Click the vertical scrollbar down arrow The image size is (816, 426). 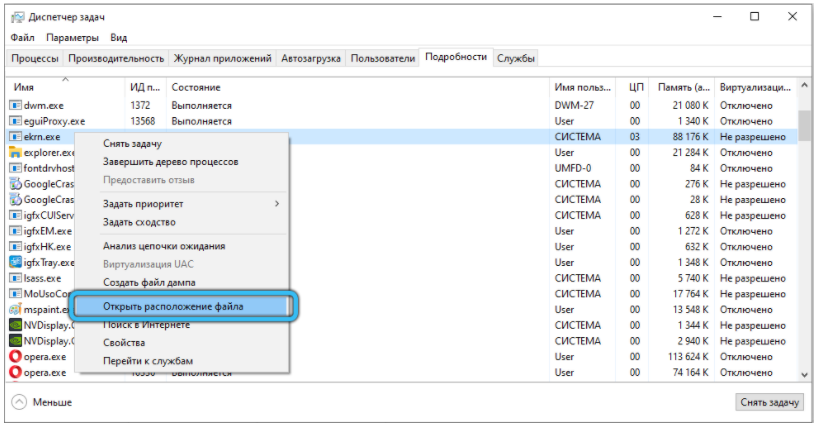pyautogui.click(x=804, y=372)
